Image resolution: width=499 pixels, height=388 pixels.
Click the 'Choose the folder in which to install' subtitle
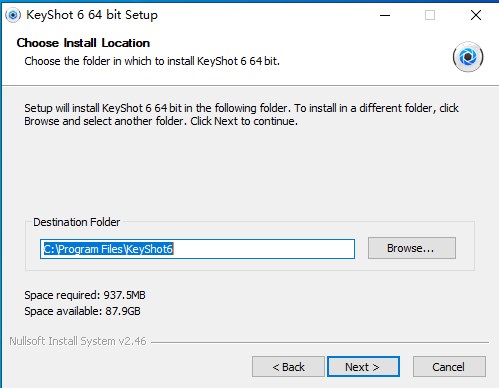point(152,61)
